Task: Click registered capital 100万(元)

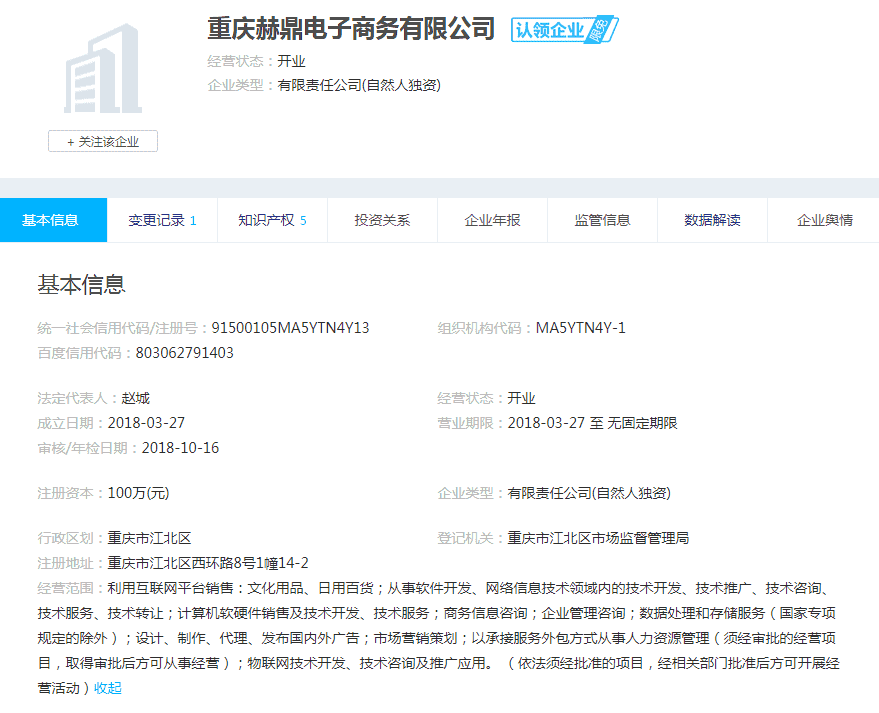Action: point(138,493)
